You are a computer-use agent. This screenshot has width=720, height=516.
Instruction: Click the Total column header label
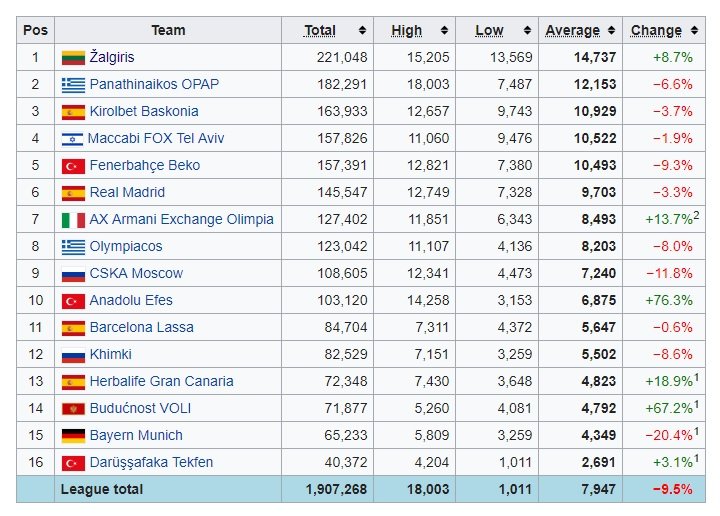[x=320, y=30]
